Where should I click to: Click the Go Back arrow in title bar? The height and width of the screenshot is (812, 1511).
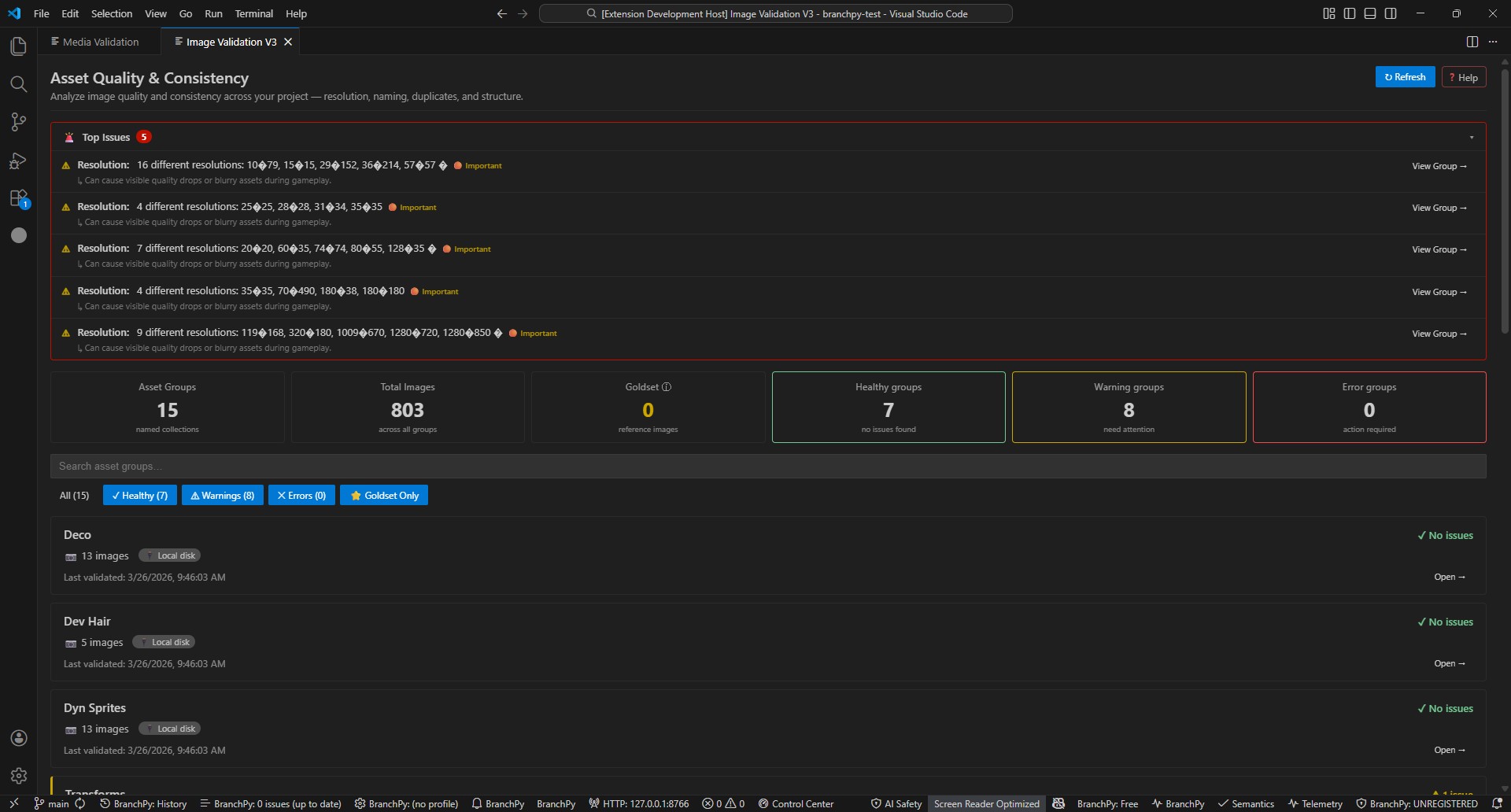[x=502, y=13]
